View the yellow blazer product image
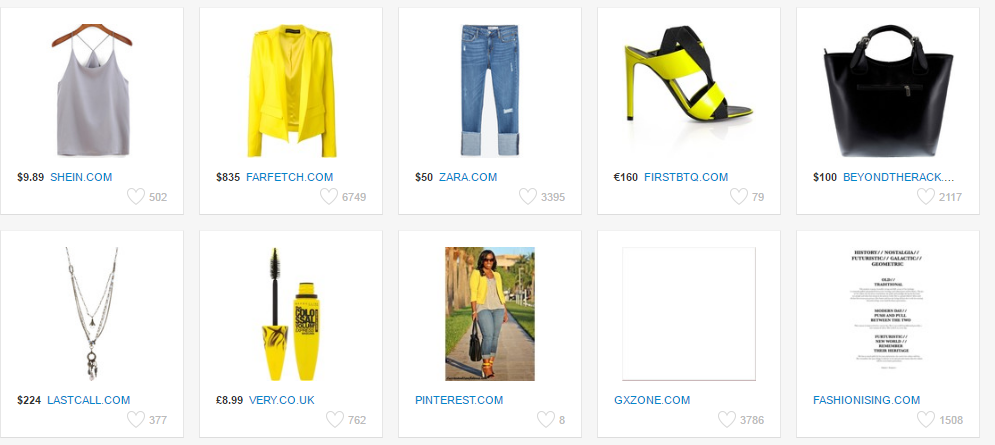 291,91
